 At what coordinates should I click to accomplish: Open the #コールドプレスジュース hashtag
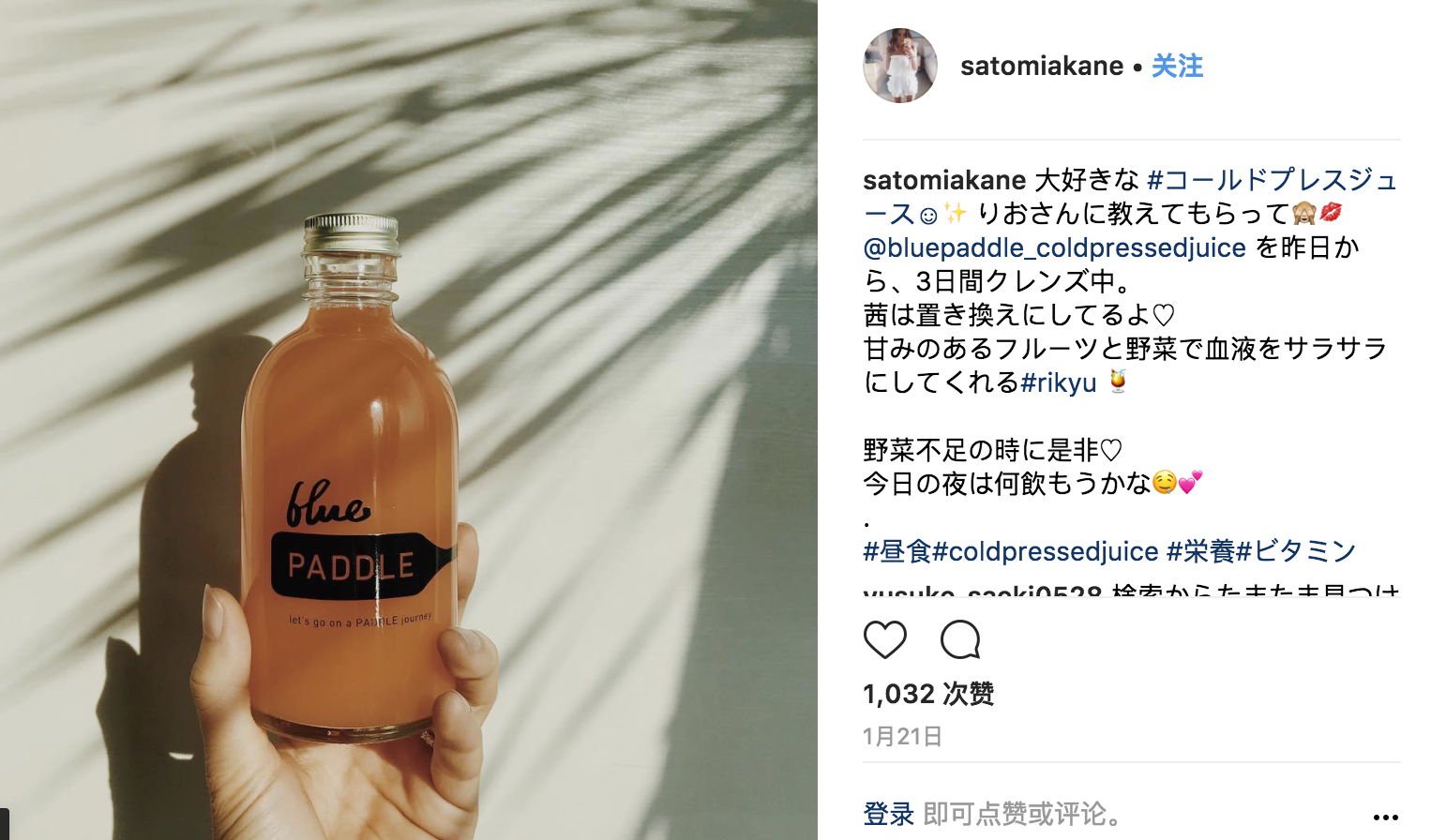pos(1132,197)
